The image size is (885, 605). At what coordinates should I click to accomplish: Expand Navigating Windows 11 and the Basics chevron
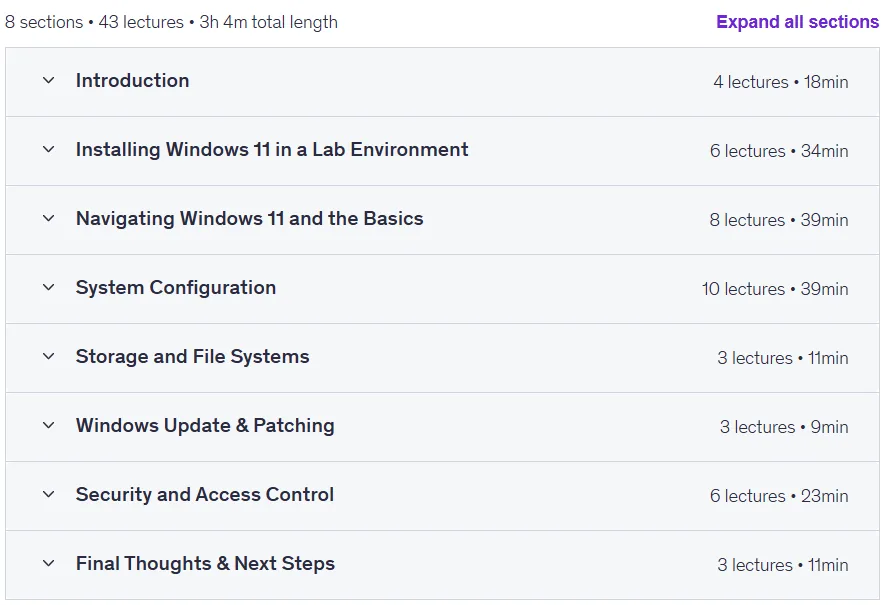click(x=49, y=218)
